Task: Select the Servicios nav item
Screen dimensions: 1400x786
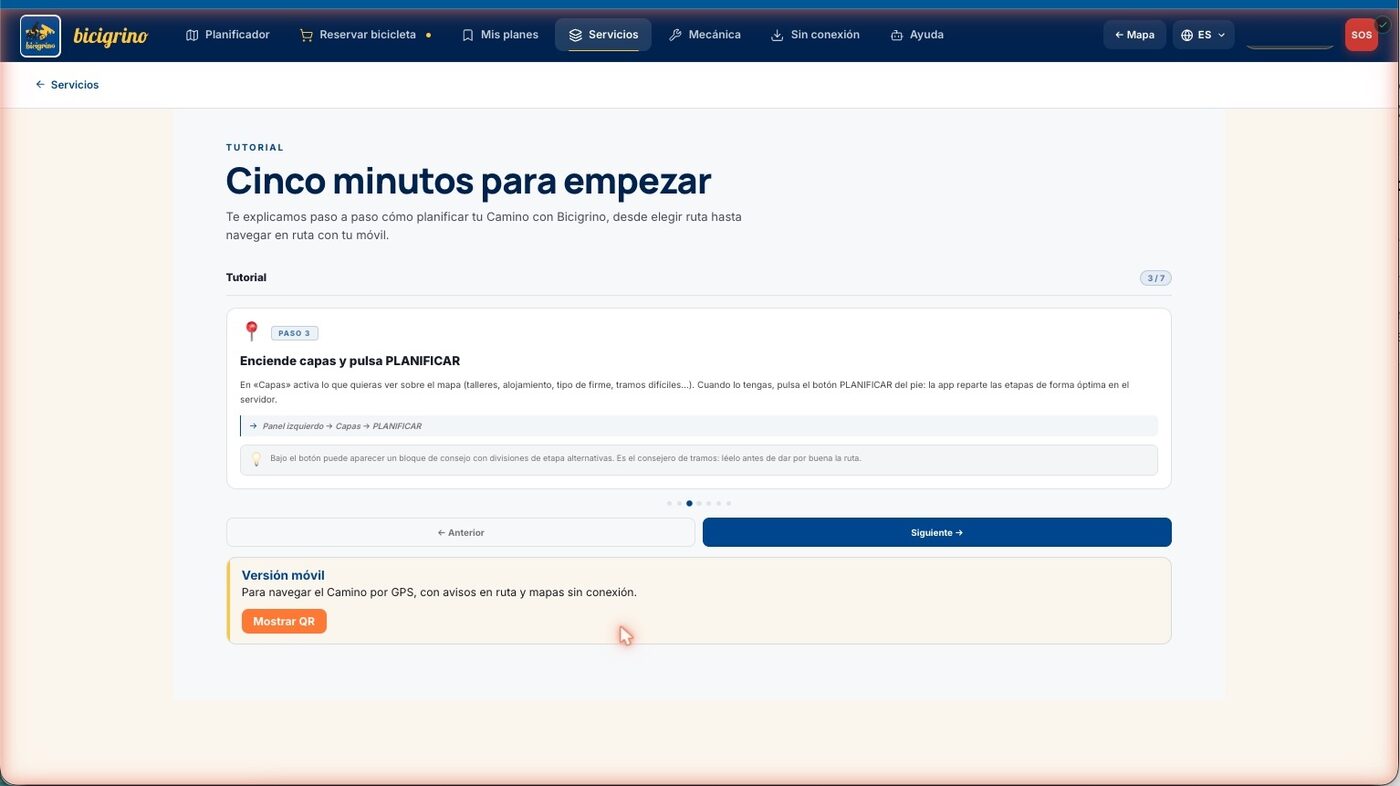Action: click(x=603, y=35)
